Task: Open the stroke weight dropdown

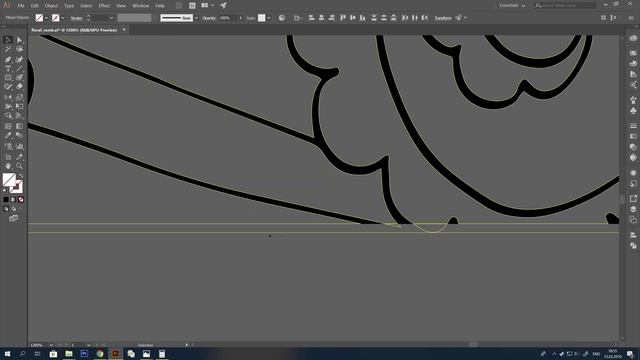Action: coord(111,18)
